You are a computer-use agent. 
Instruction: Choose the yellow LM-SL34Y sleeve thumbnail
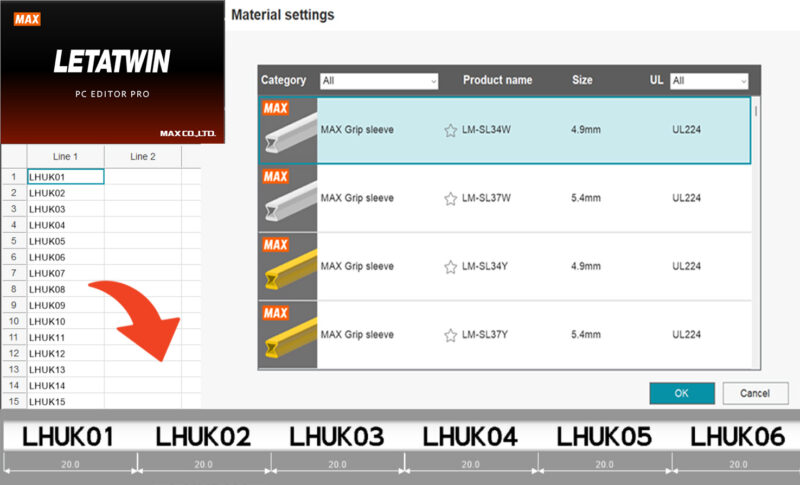288,266
